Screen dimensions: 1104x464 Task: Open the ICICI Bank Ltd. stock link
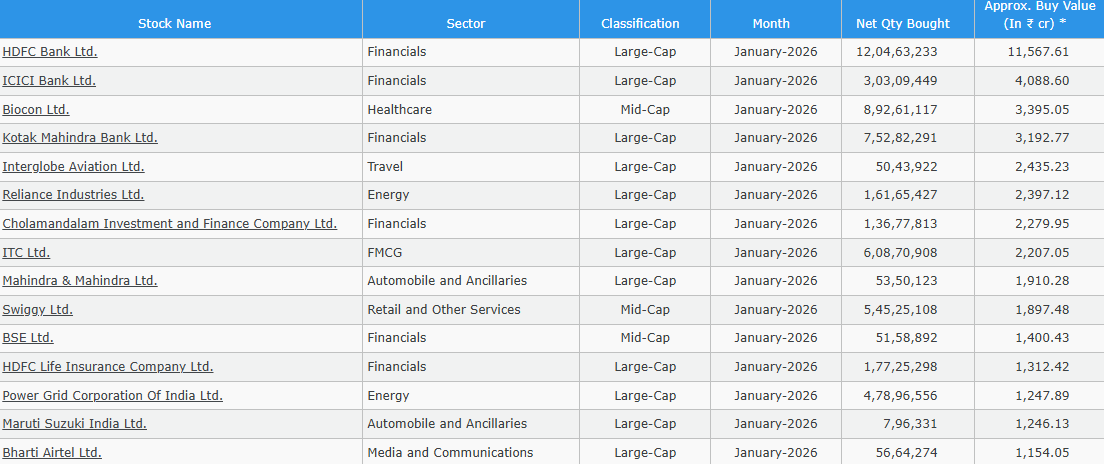coord(49,81)
